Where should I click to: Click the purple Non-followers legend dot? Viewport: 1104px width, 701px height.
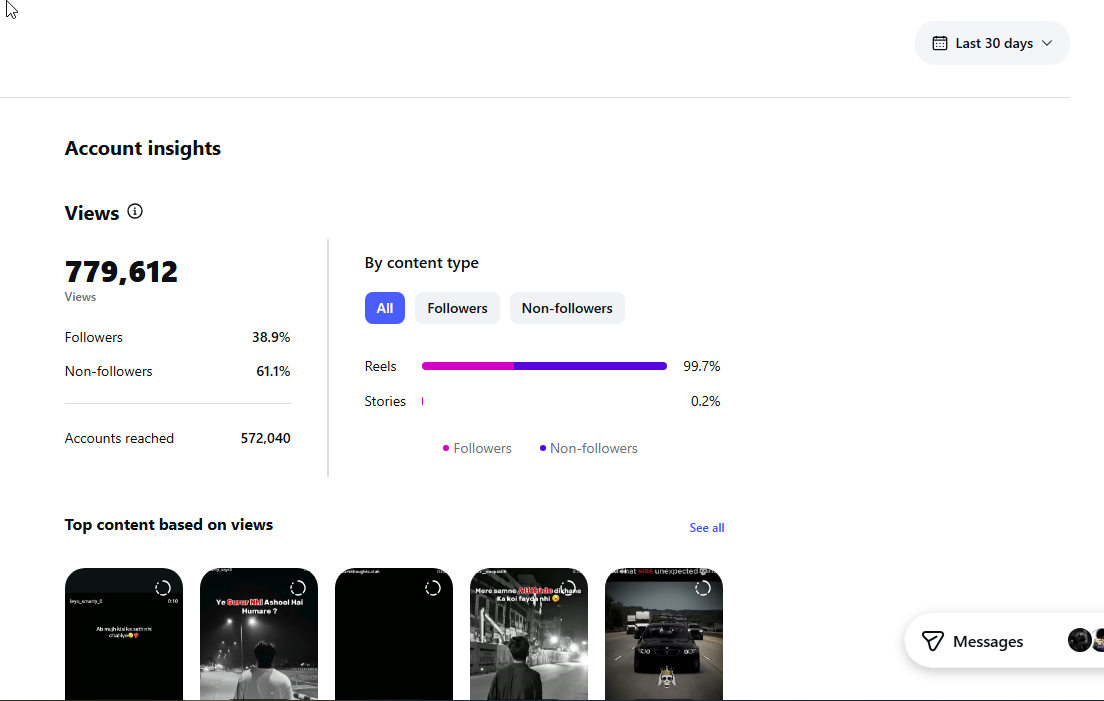pos(542,448)
